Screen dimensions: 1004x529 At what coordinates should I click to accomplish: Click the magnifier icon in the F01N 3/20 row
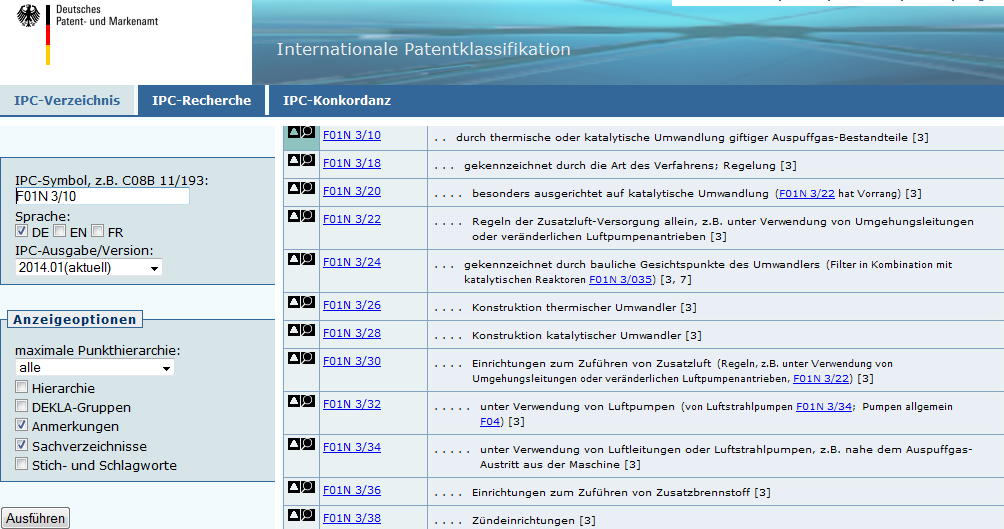(x=308, y=188)
